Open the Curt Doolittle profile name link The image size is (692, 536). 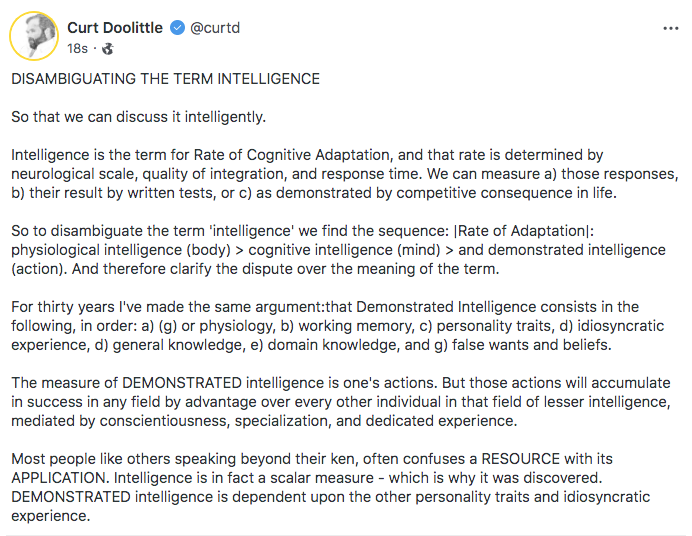114,28
